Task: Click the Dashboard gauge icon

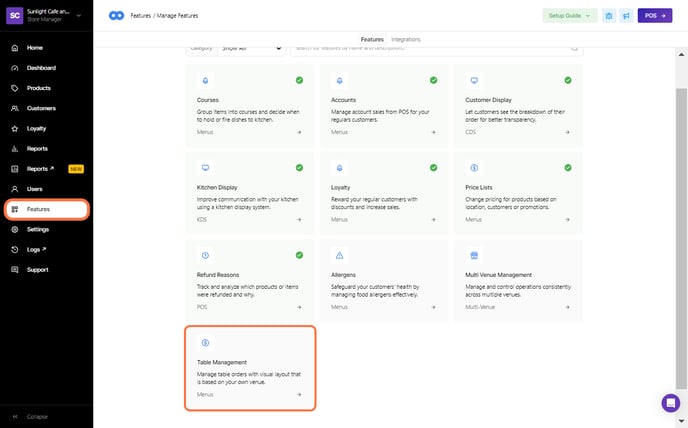Action: click(15, 68)
